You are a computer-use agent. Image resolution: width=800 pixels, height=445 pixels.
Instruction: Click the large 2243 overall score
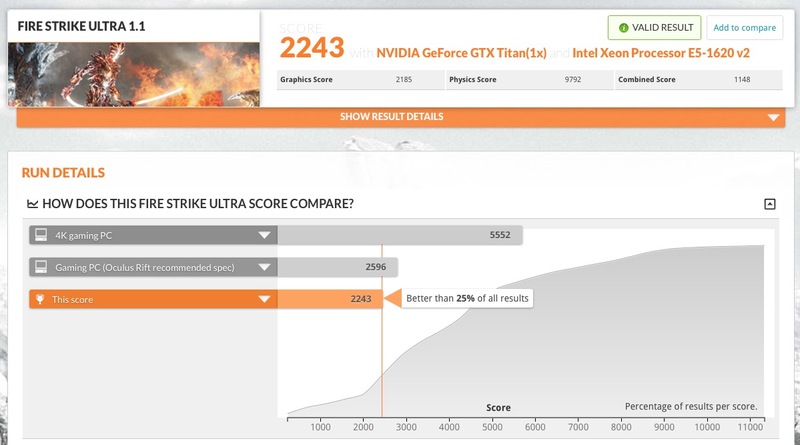[312, 47]
